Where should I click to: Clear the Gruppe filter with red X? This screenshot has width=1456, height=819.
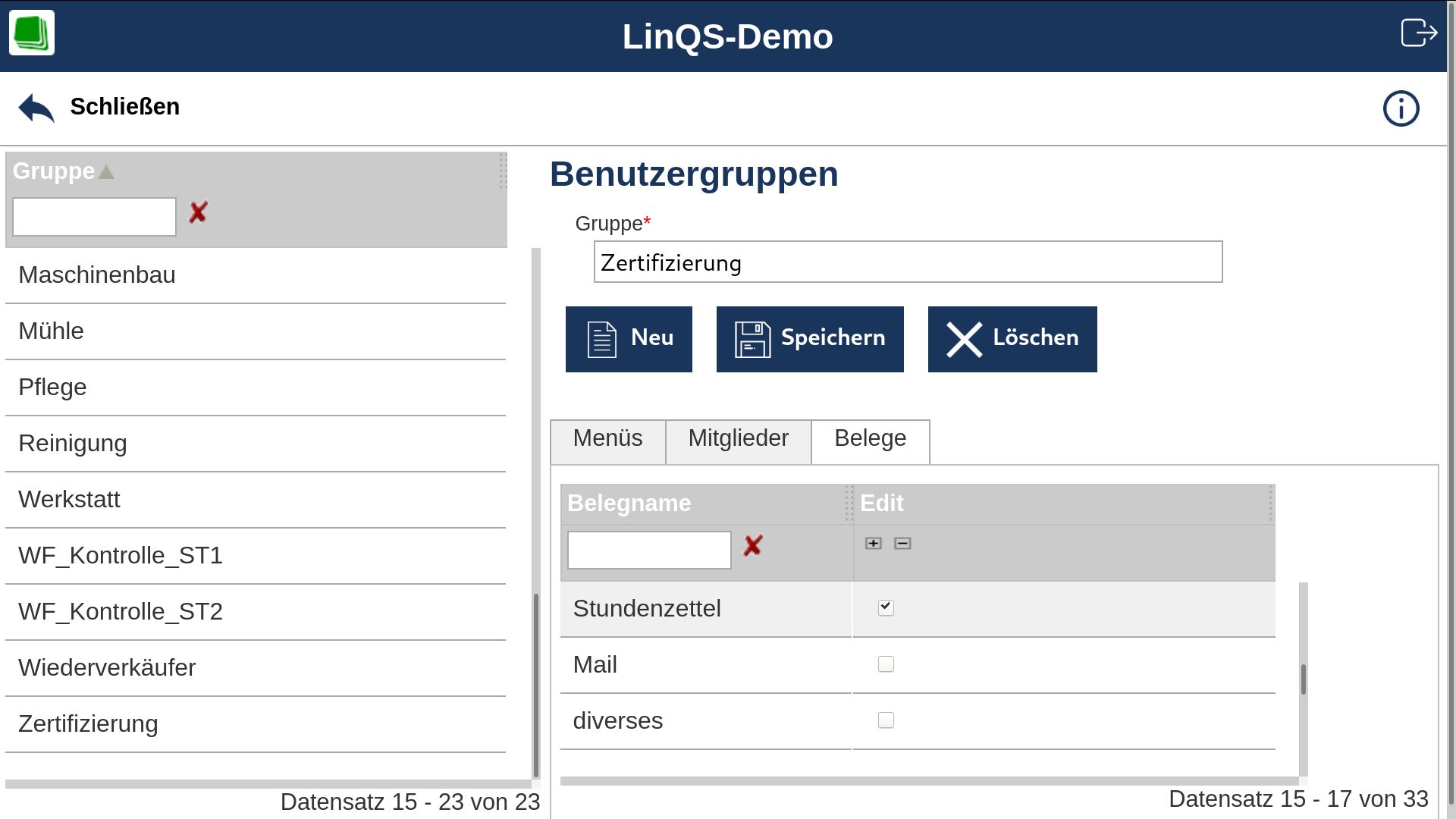coord(198,212)
